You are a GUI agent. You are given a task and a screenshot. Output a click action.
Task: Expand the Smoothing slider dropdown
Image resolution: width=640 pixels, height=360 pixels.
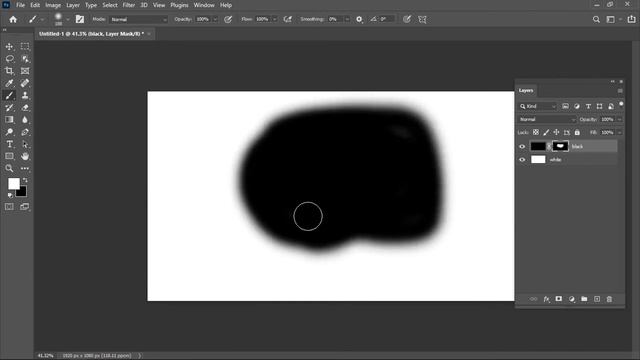pos(347,19)
